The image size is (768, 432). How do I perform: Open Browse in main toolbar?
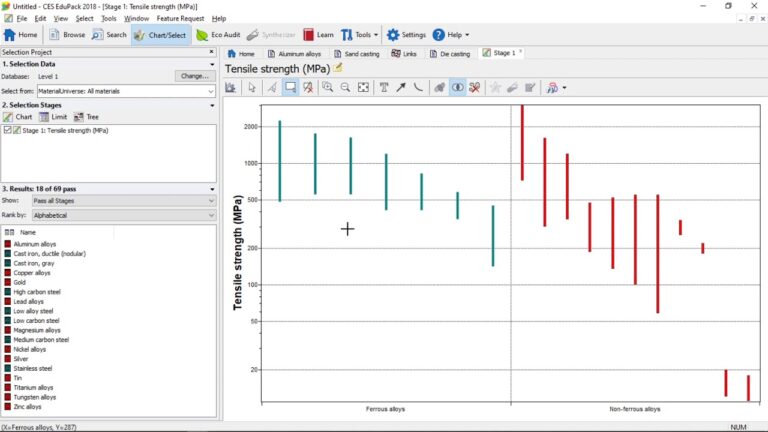tap(68, 35)
